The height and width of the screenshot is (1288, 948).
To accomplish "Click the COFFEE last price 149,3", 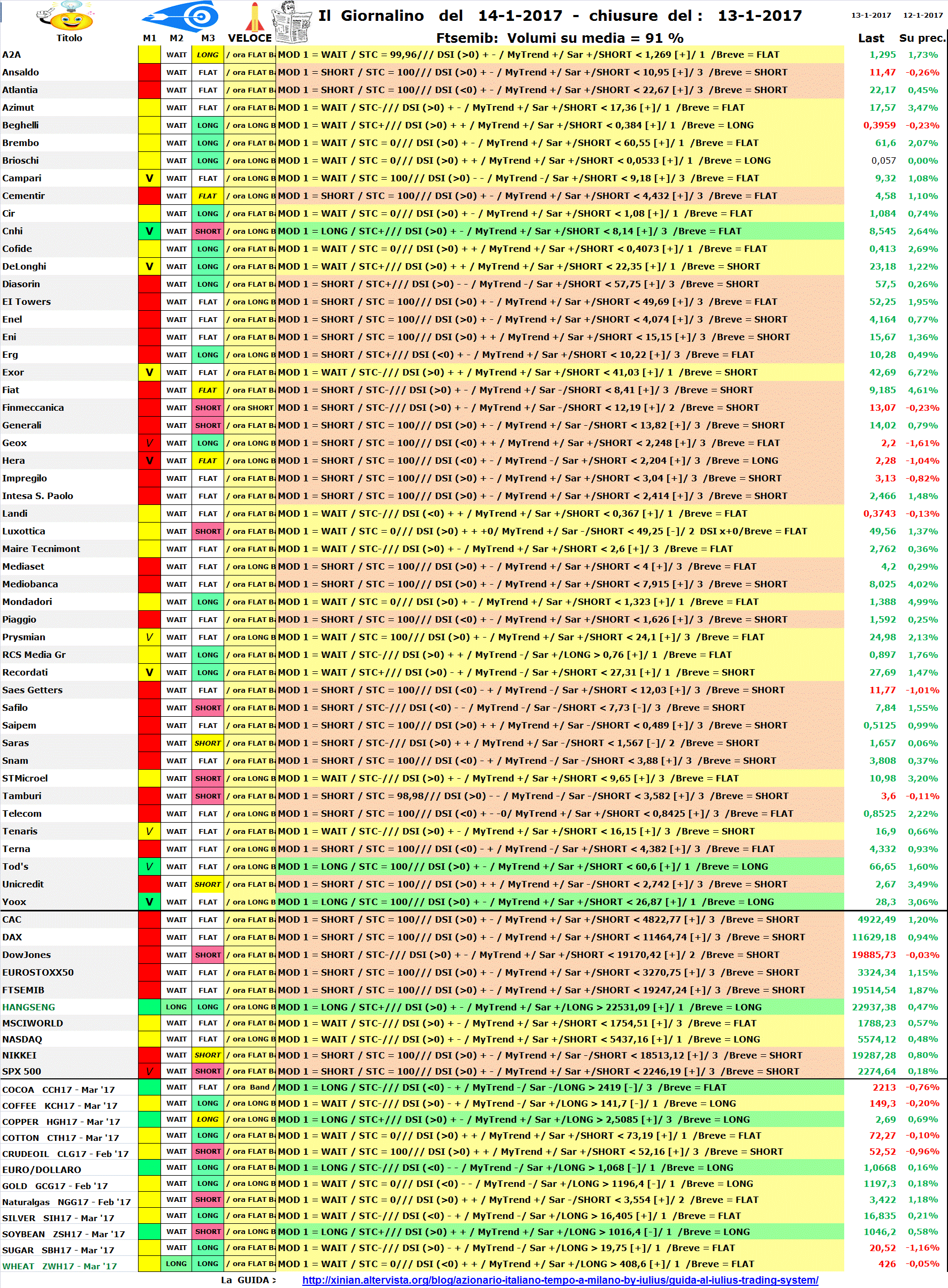I will click(883, 1103).
